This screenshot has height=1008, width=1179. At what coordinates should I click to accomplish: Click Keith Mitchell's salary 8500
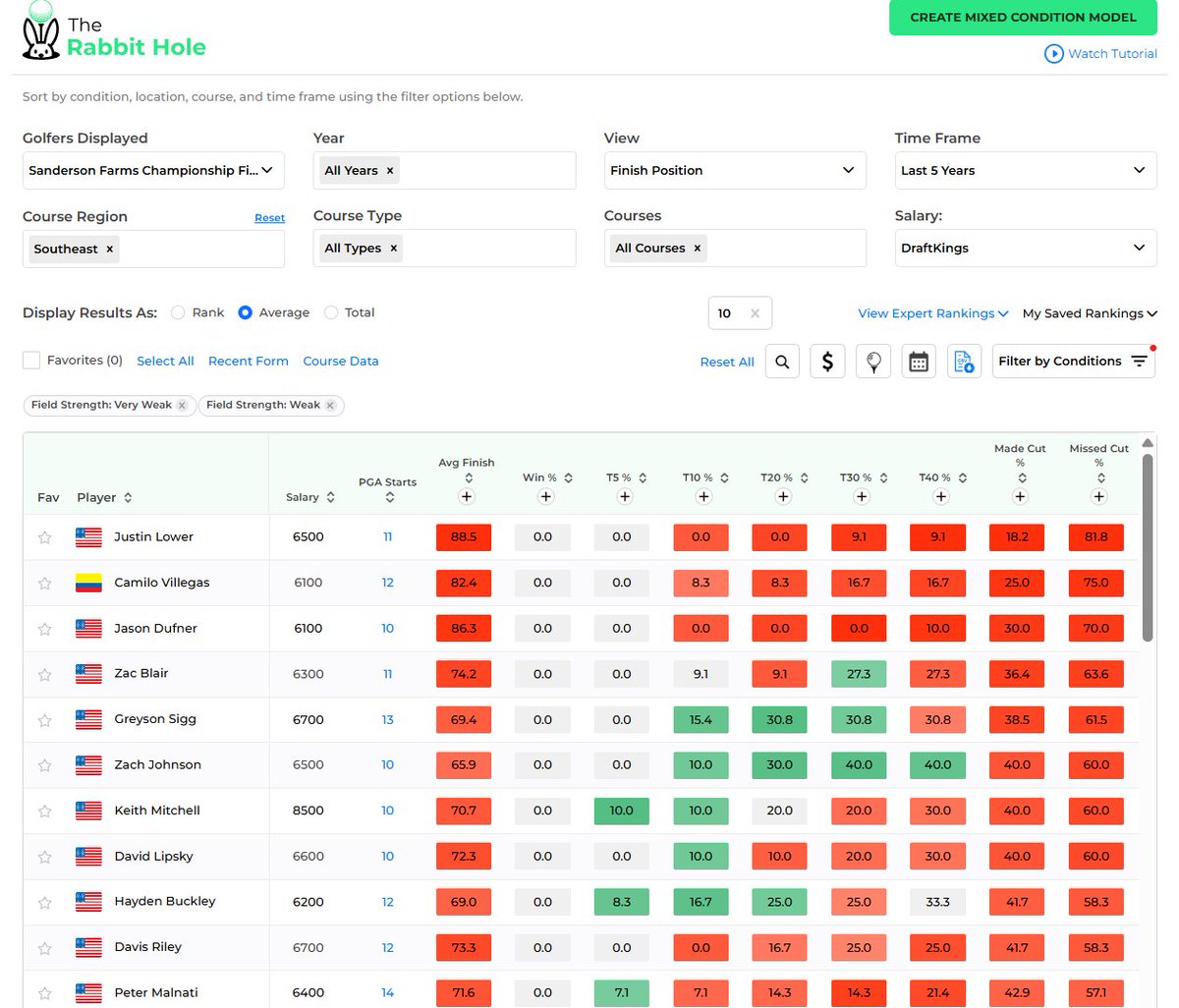pyautogui.click(x=309, y=812)
